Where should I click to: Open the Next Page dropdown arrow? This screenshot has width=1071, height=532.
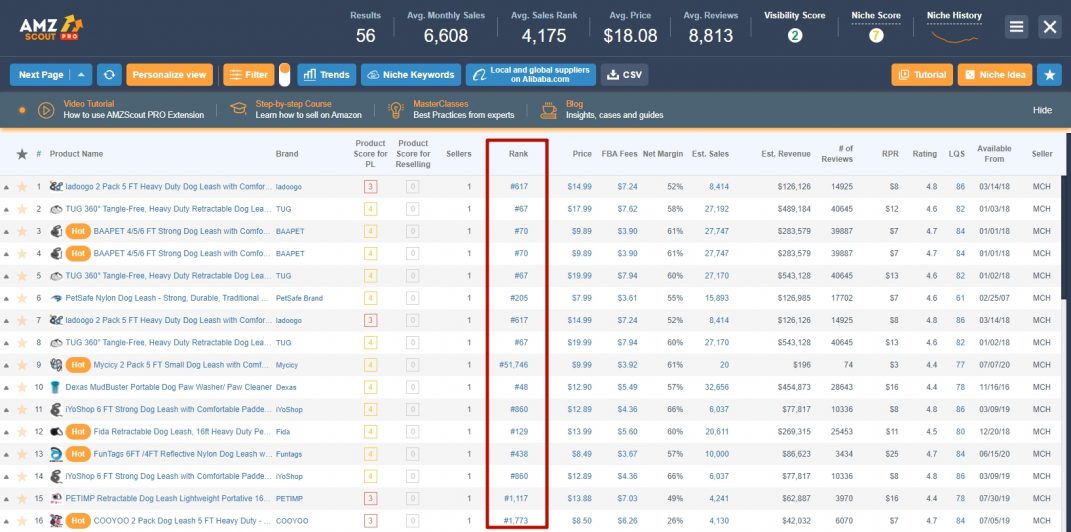click(81, 75)
